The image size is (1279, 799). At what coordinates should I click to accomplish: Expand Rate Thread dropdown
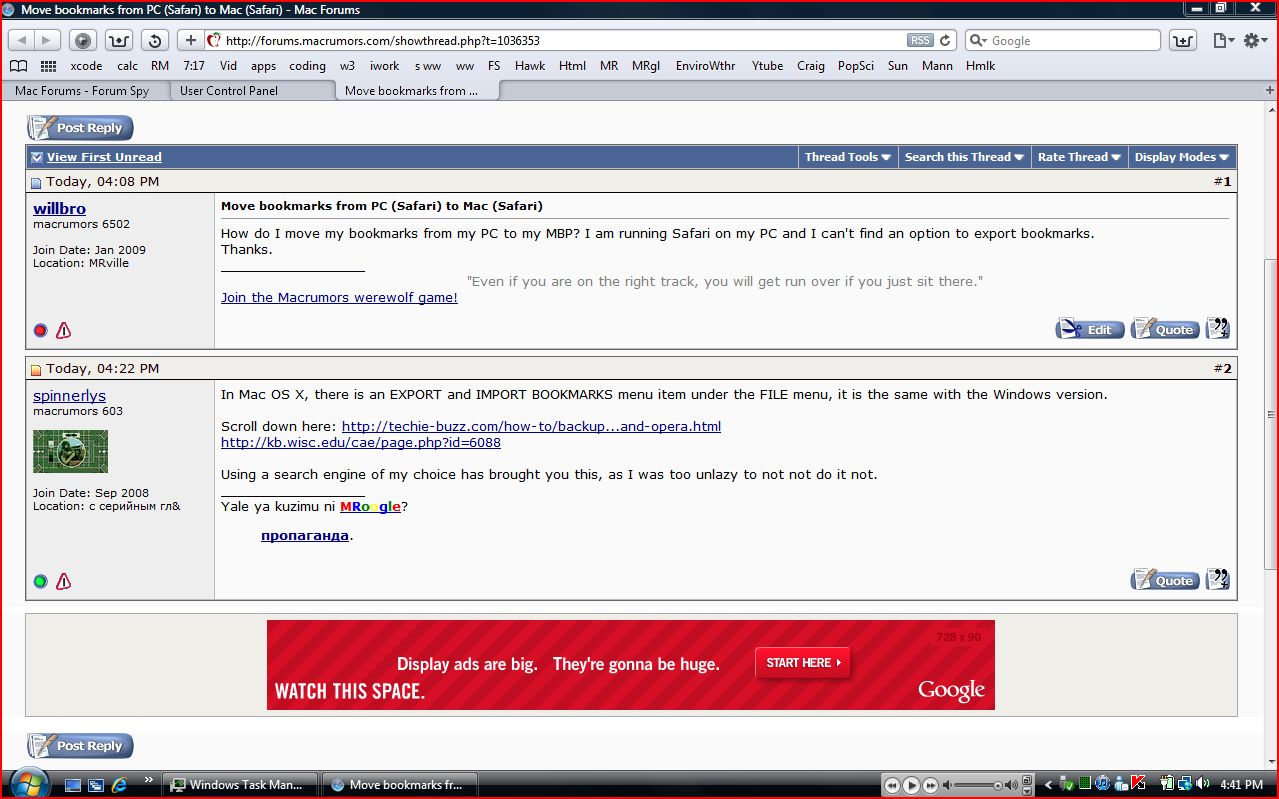[x=1079, y=157]
